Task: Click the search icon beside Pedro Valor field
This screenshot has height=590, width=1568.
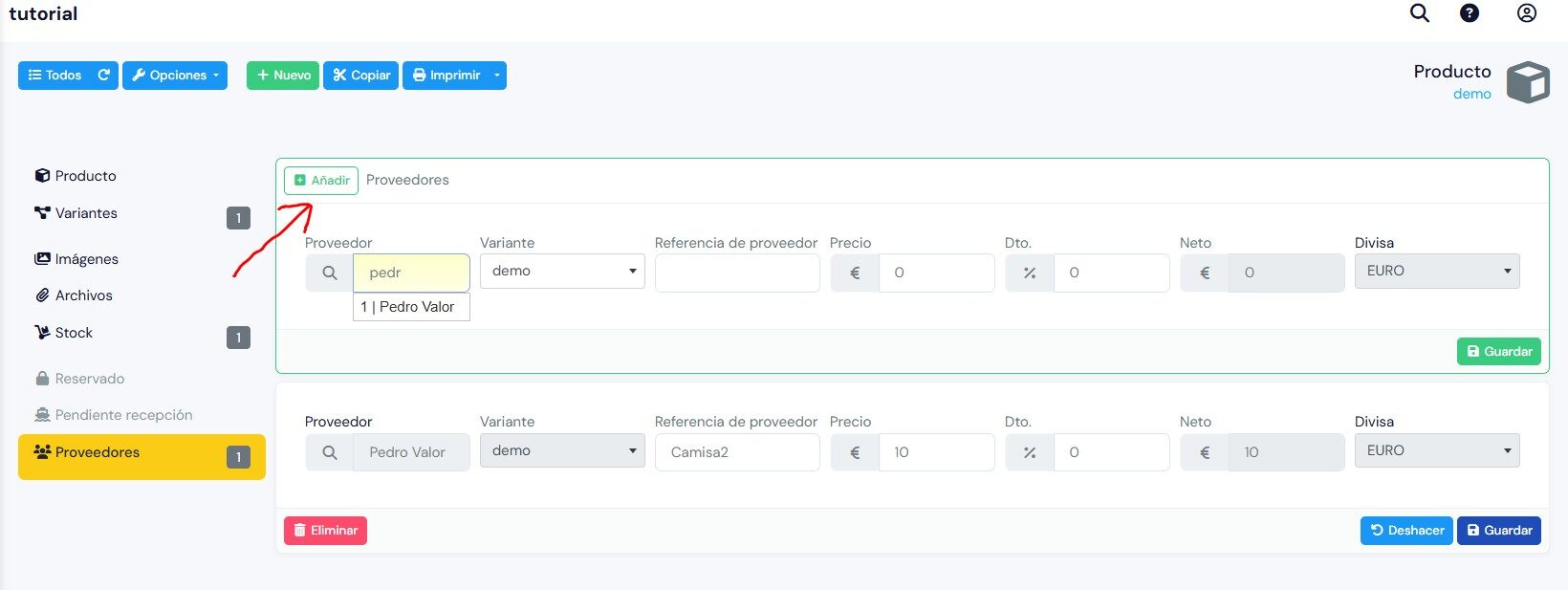Action: pyautogui.click(x=330, y=452)
